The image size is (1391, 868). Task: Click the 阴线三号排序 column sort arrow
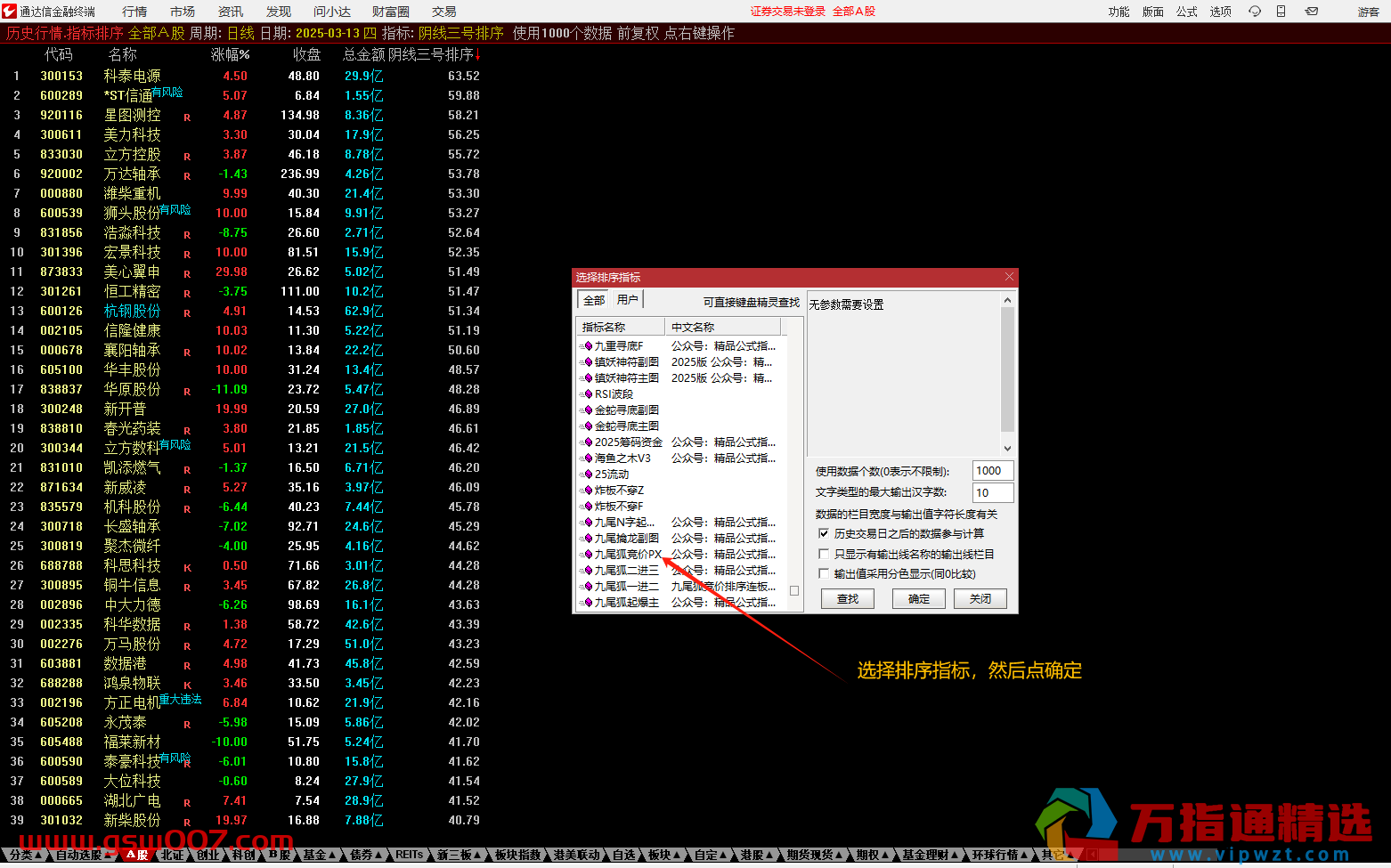click(478, 55)
